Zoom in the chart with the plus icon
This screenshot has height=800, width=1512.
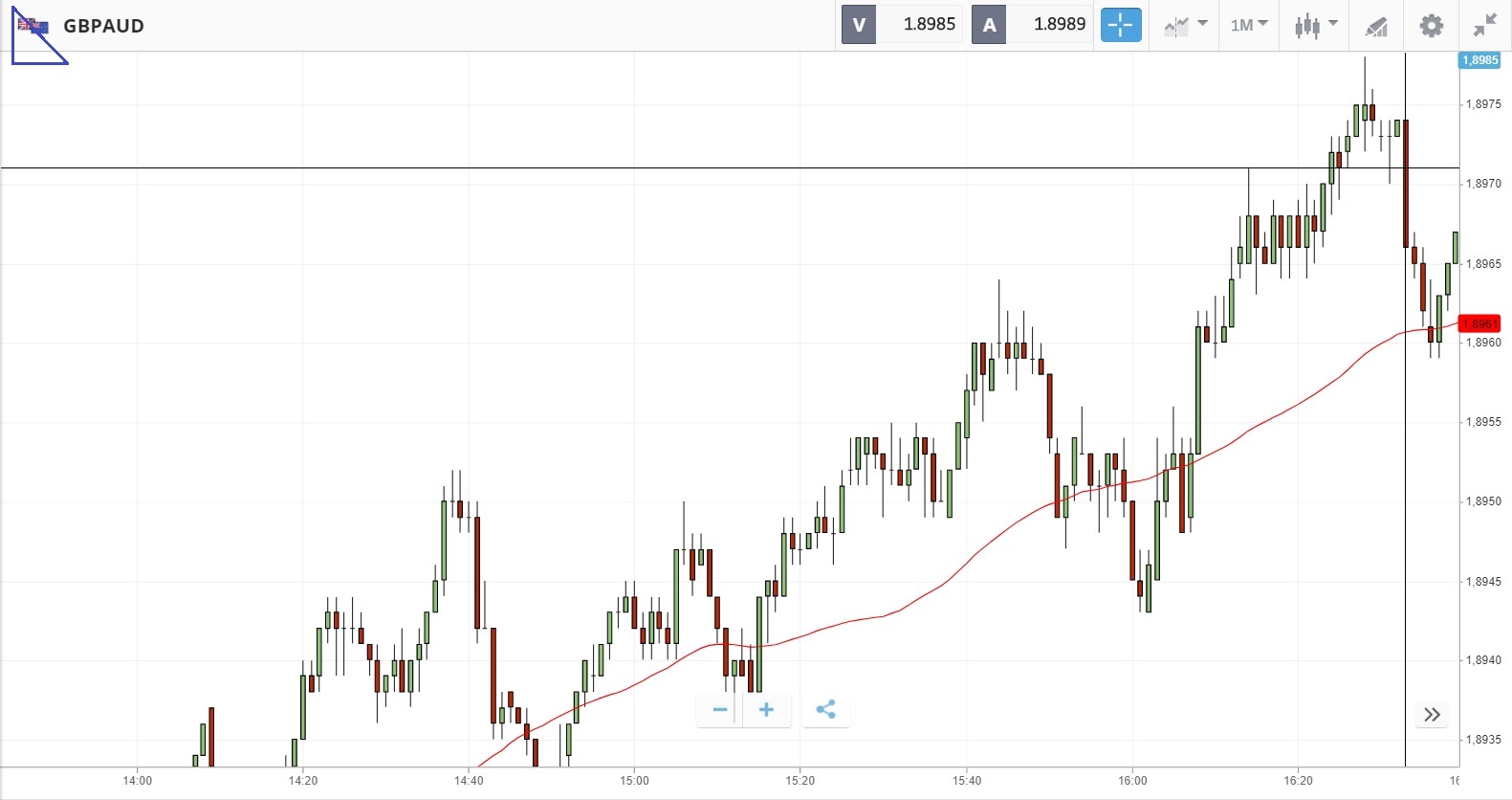click(766, 710)
